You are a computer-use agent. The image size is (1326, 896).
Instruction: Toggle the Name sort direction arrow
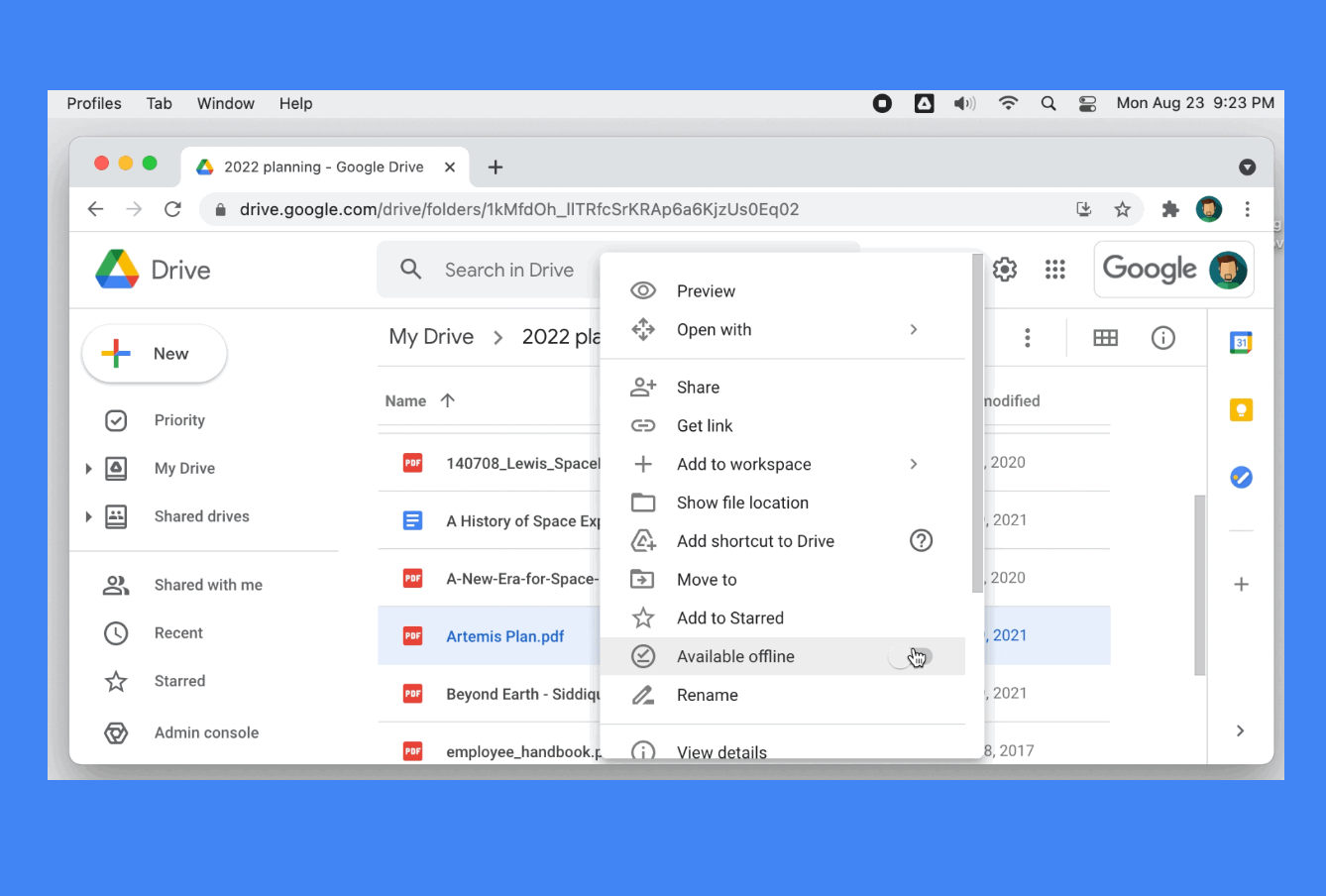448,400
